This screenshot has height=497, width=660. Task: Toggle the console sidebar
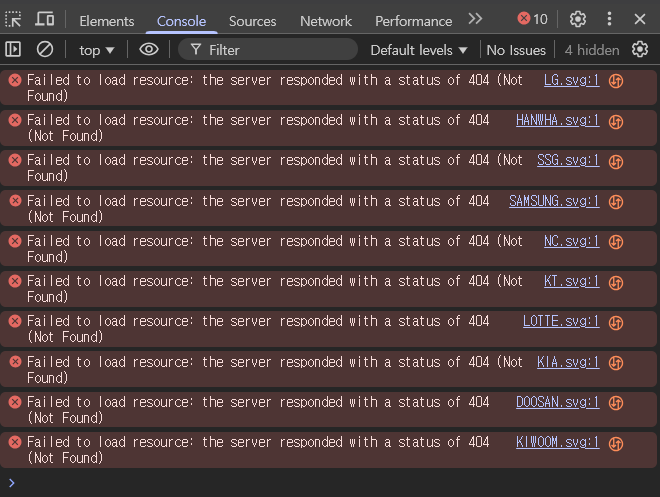click(x=13, y=49)
